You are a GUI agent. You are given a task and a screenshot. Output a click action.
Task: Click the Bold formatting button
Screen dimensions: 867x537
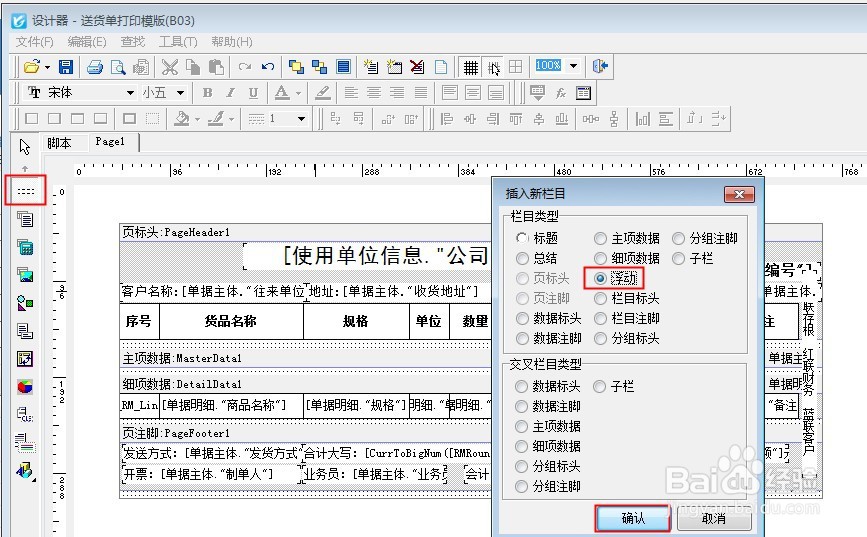point(207,93)
